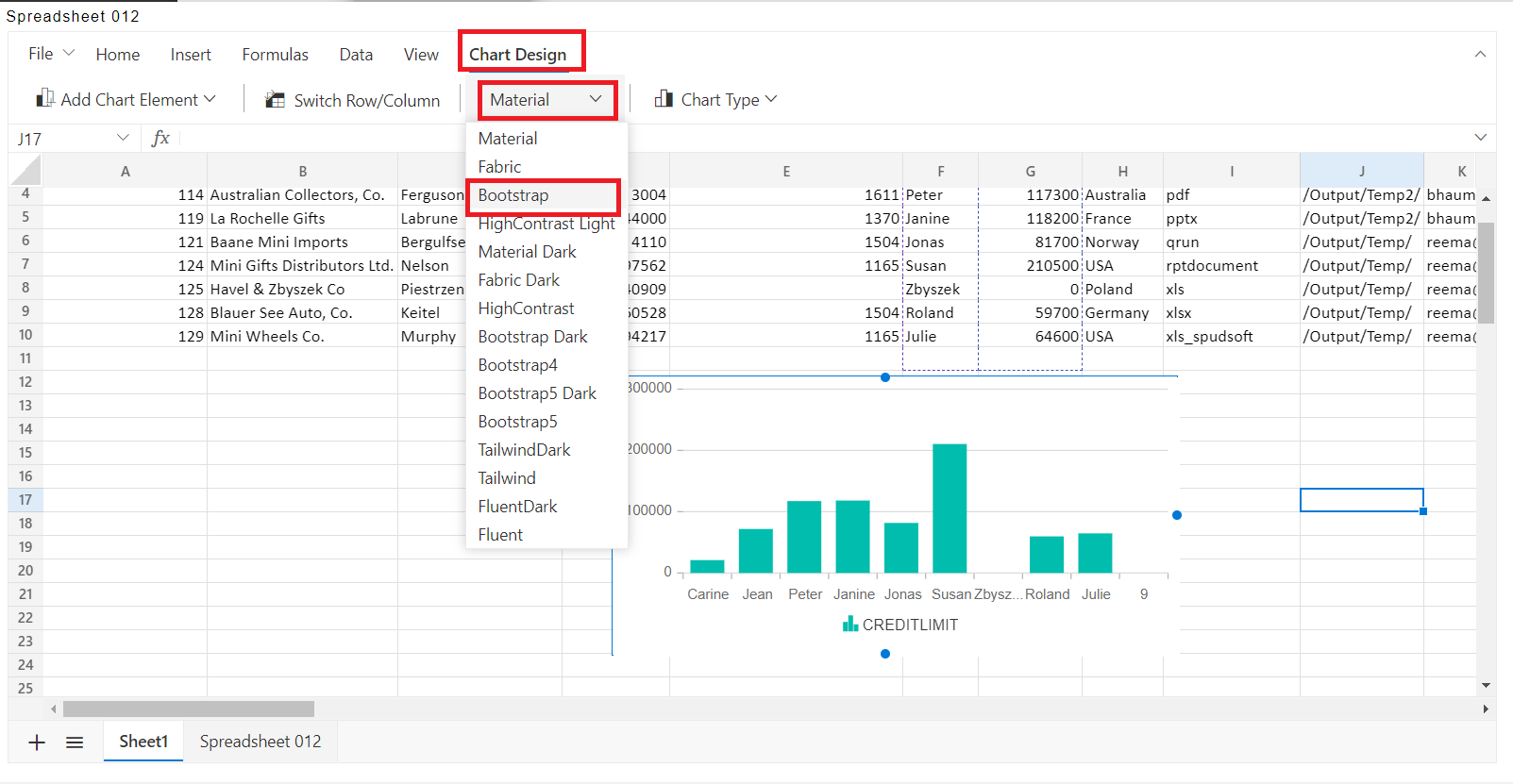Image resolution: width=1513 pixels, height=784 pixels.
Task: Click the Switch Row/Column icon
Action: [276, 100]
